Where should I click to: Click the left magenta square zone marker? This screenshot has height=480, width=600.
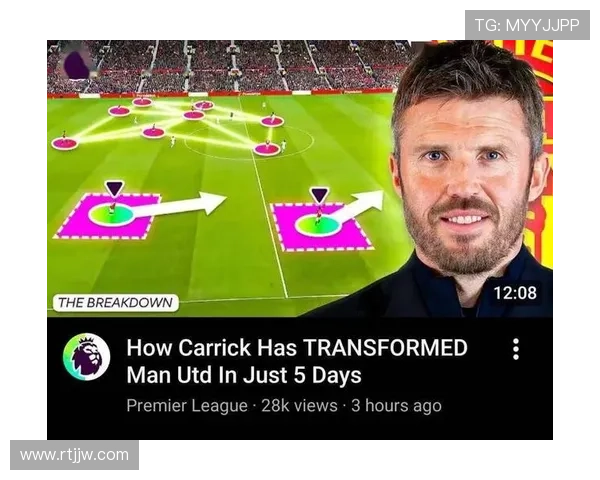tap(107, 217)
